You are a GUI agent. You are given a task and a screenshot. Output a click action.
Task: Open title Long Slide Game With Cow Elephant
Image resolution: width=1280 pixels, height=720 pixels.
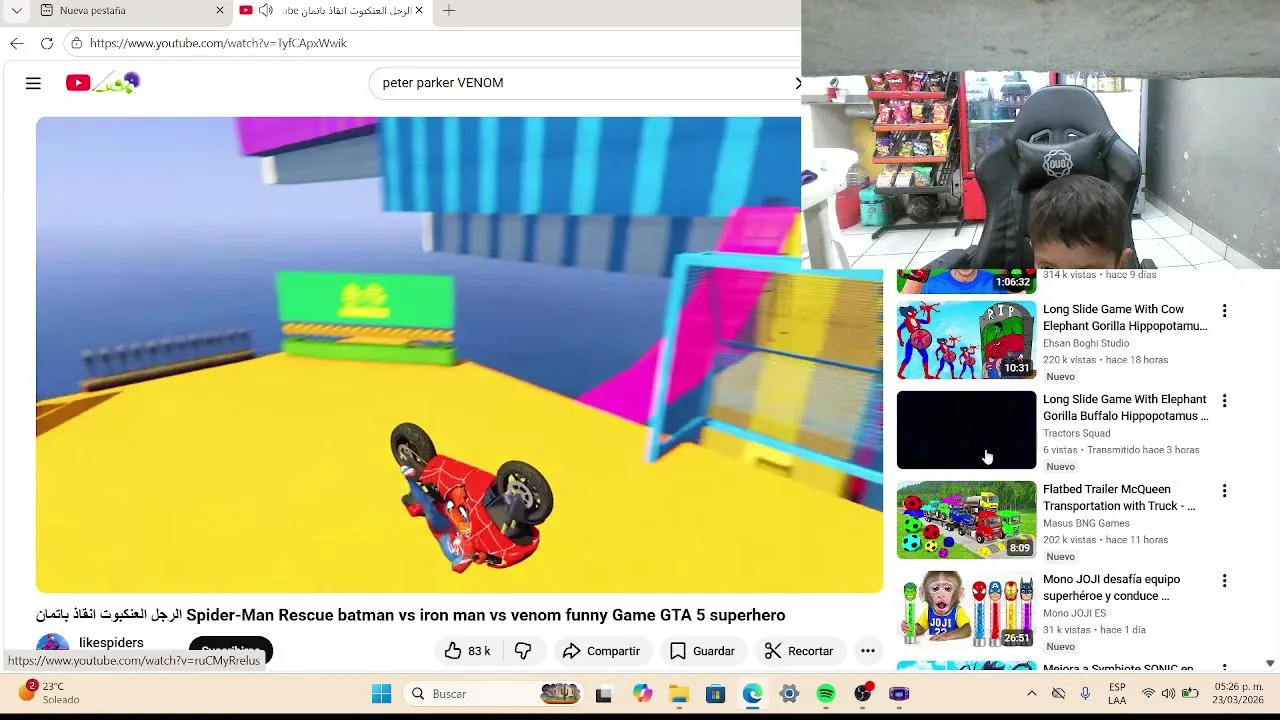coord(1125,318)
